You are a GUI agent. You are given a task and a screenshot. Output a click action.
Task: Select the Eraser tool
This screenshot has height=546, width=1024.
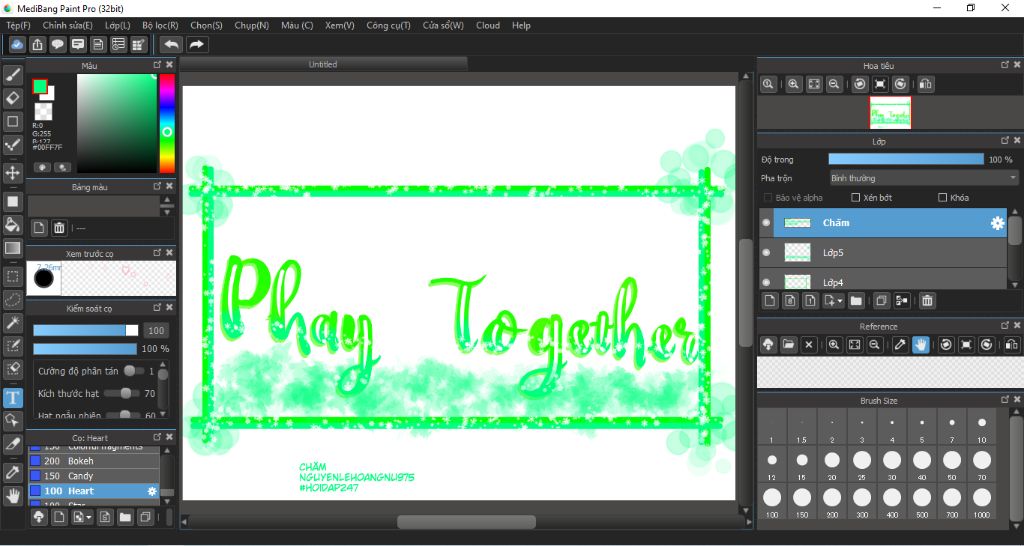tap(12, 98)
